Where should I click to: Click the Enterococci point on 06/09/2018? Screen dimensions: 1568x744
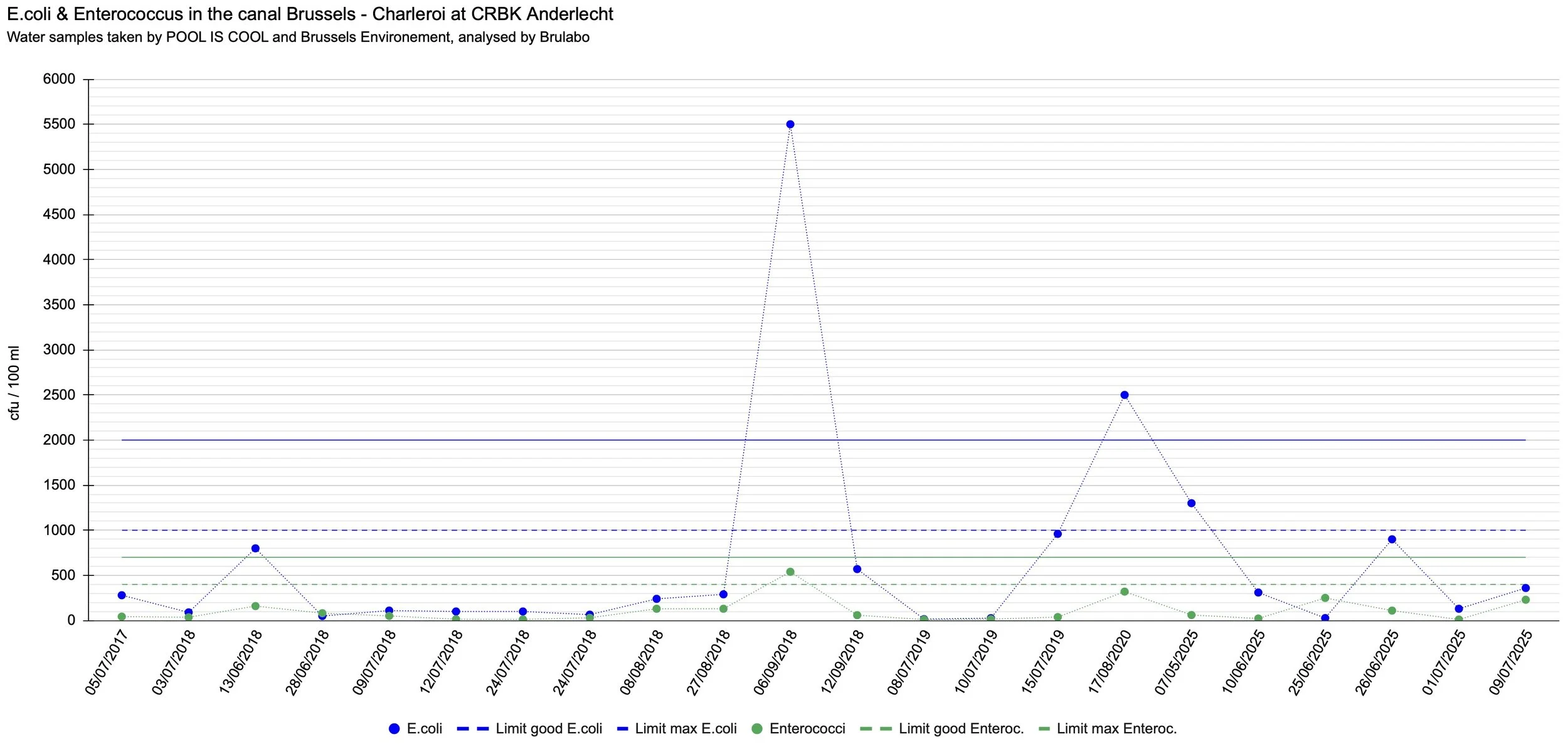pyautogui.click(x=790, y=571)
